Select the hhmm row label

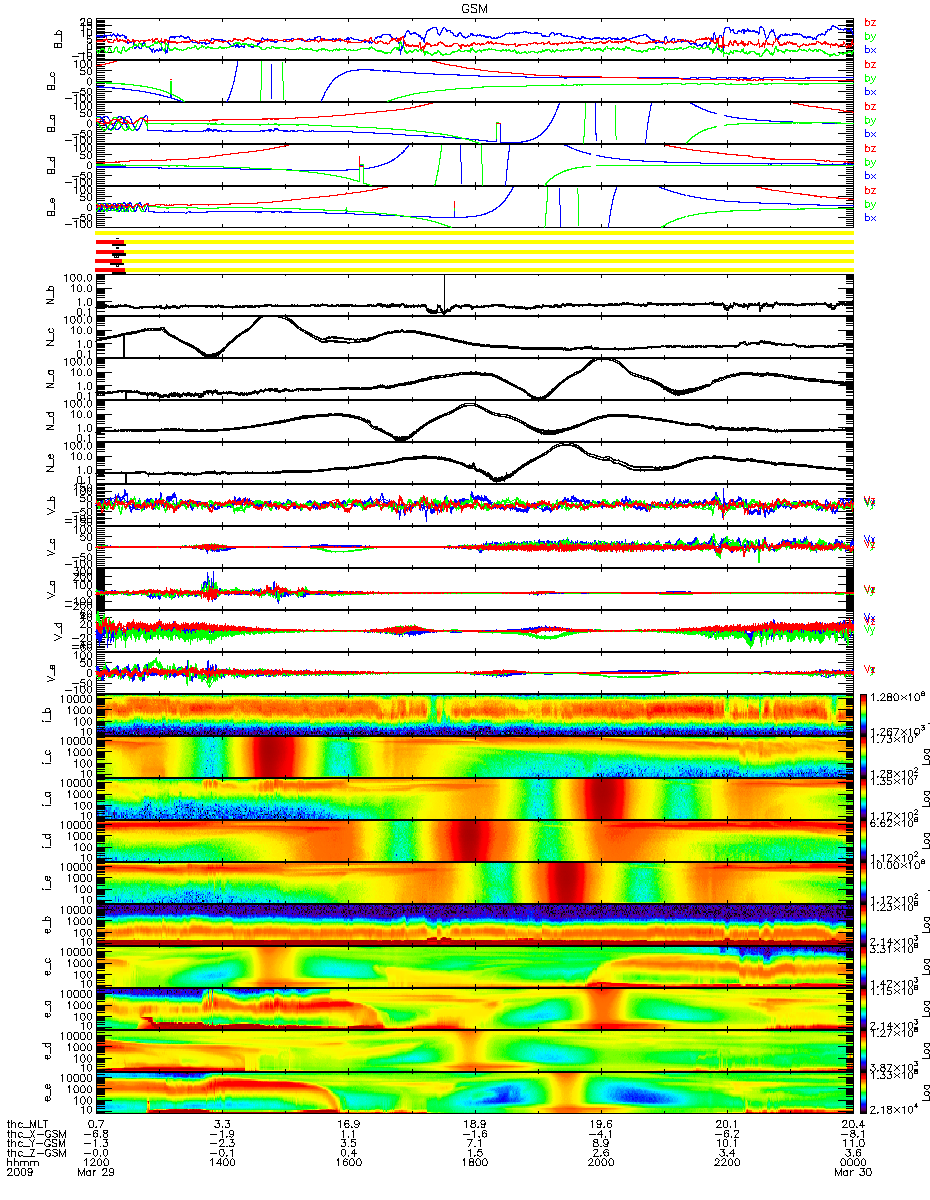22,1164
